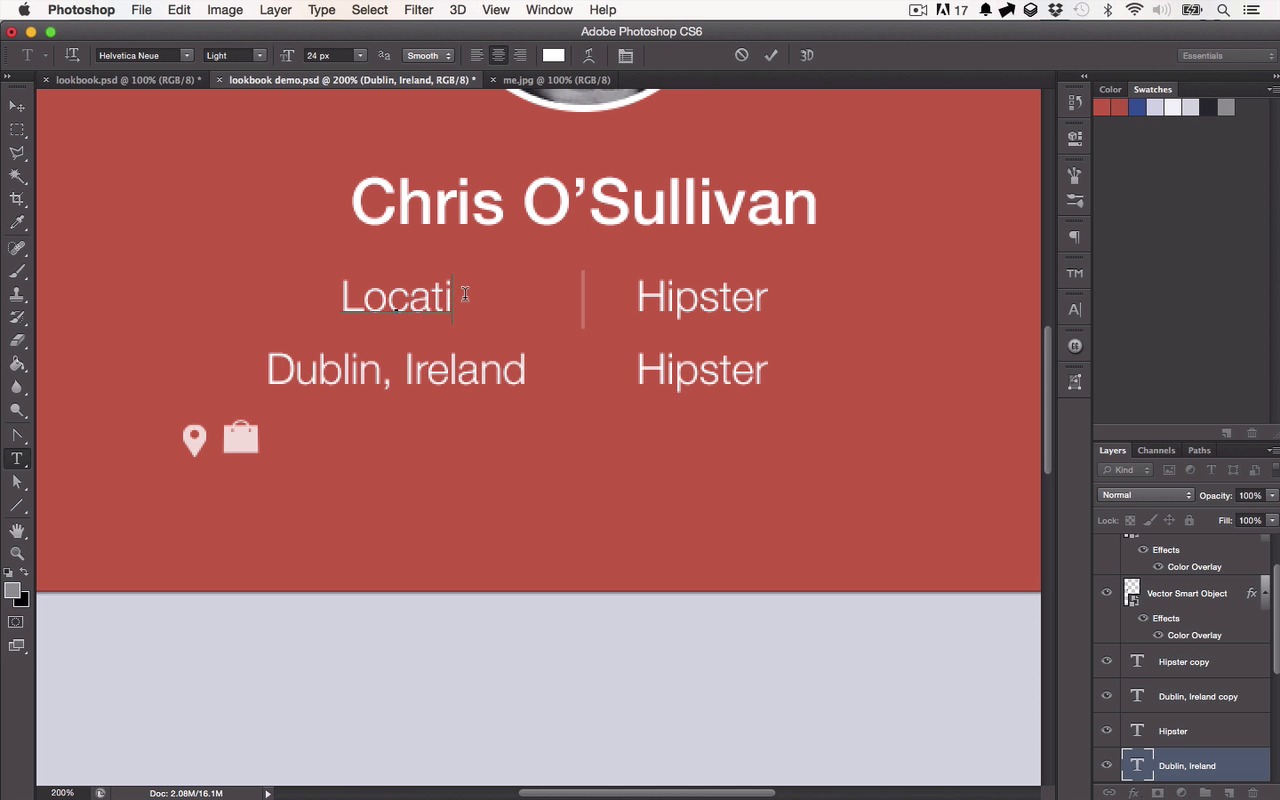1280x800 pixels.
Task: Hide the Hipster copy layer
Action: pos(1106,662)
